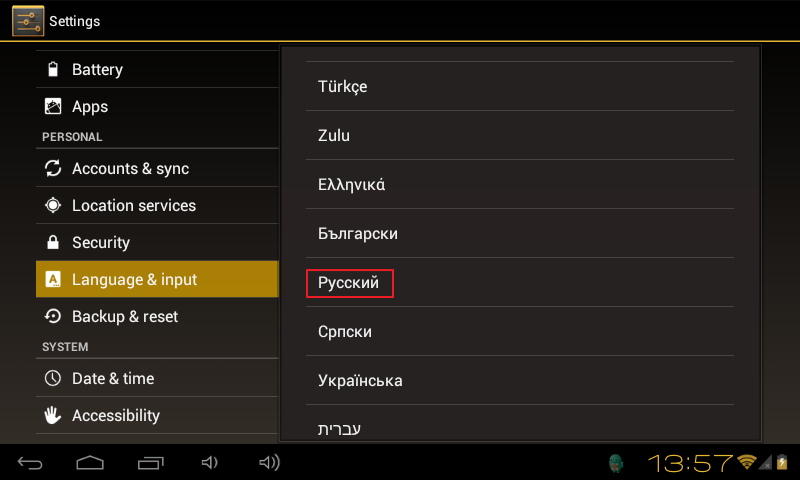
Task: Select Language & input section
Action: [157, 279]
